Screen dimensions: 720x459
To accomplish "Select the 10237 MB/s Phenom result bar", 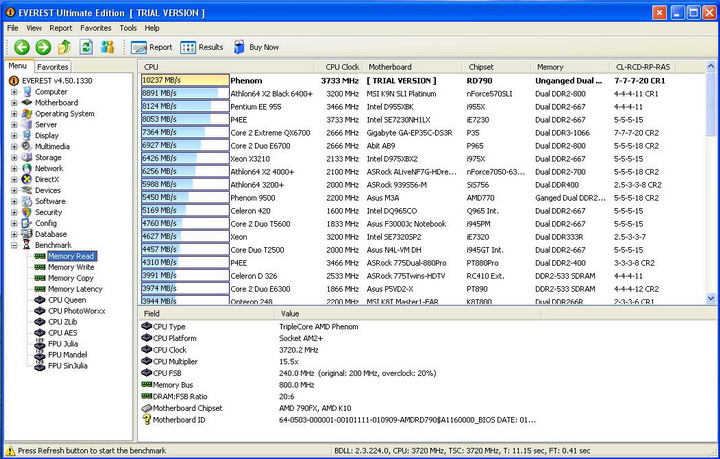I will [x=185, y=80].
